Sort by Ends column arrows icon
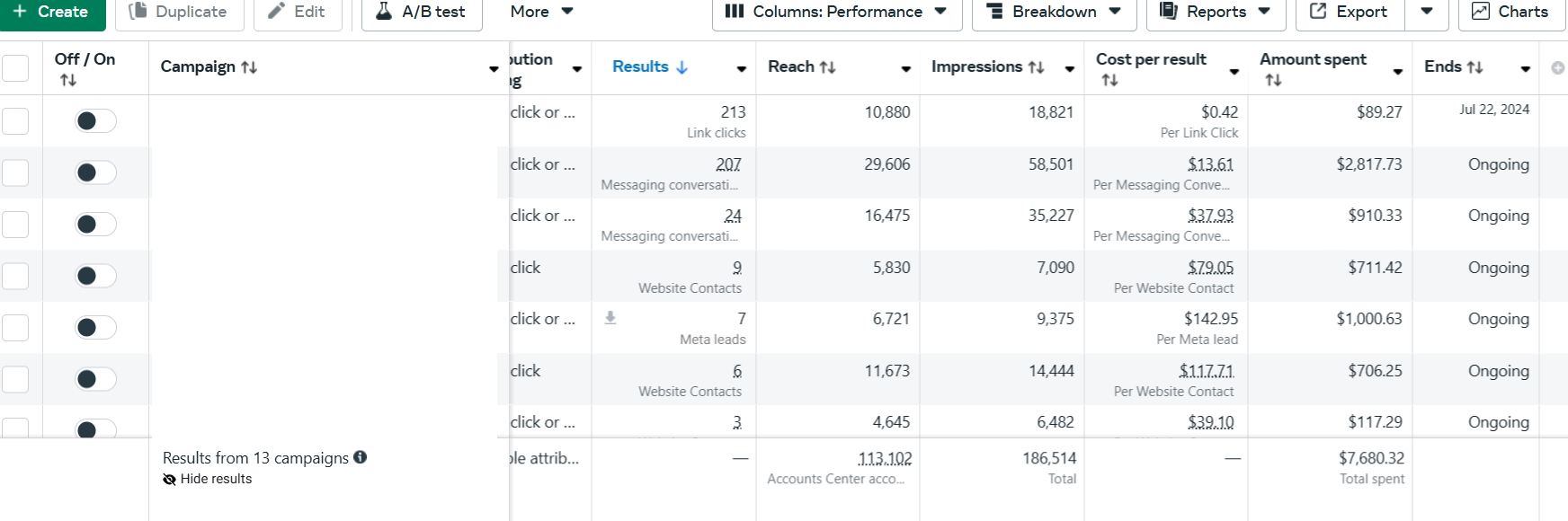 pyautogui.click(x=1474, y=67)
